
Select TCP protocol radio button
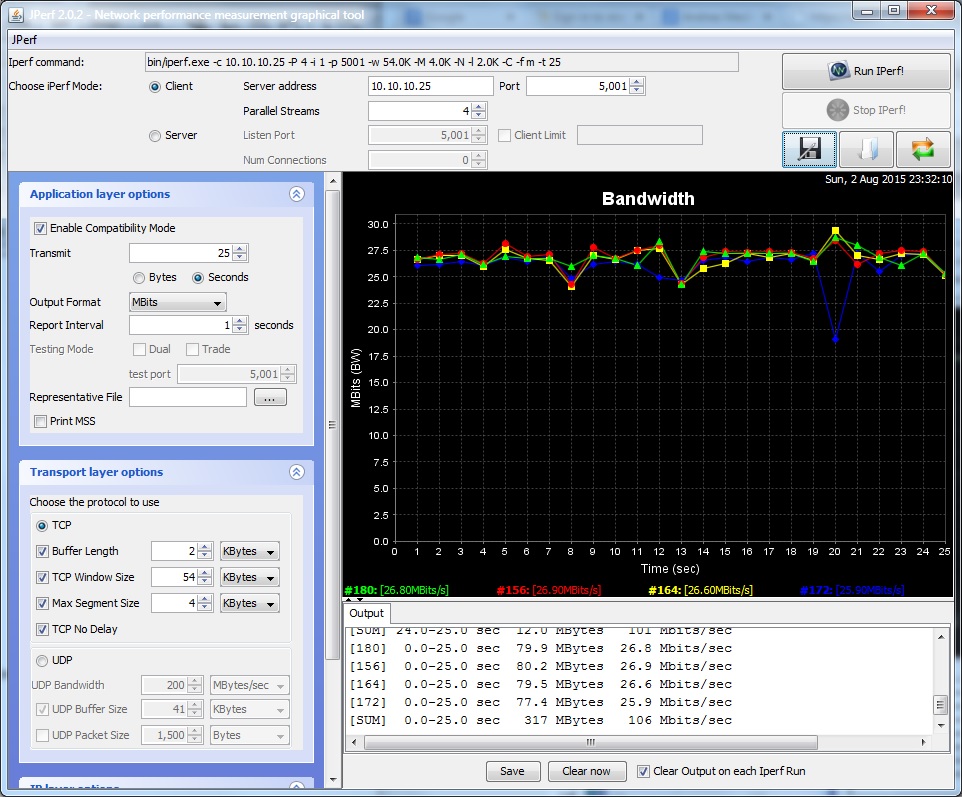point(42,526)
